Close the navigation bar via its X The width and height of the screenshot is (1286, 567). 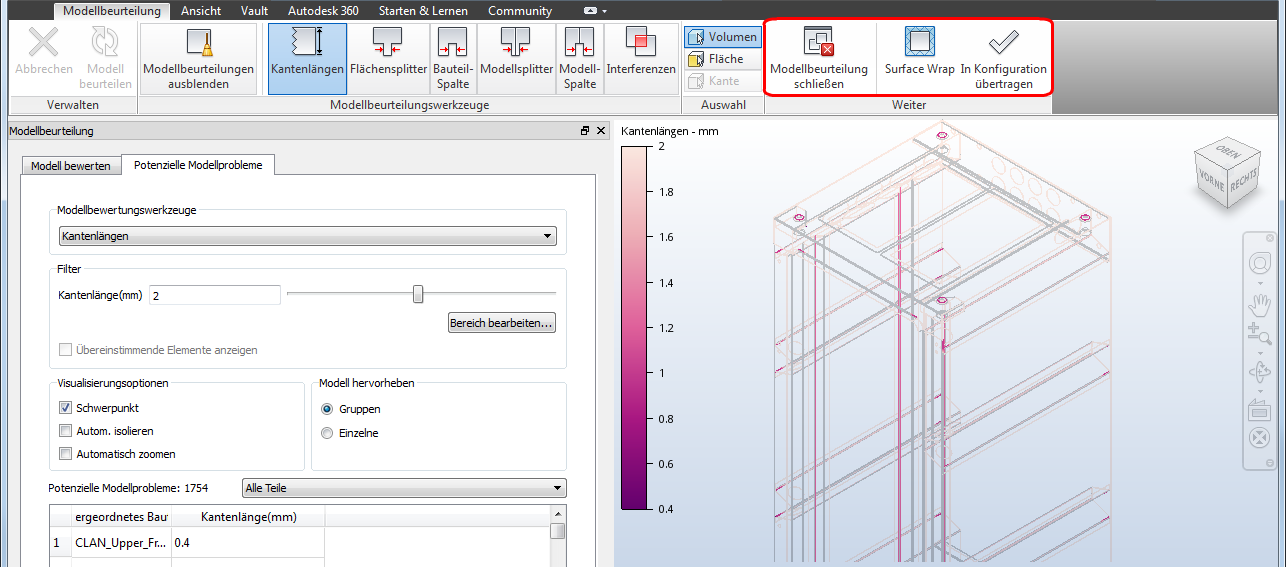pyautogui.click(x=1271, y=236)
